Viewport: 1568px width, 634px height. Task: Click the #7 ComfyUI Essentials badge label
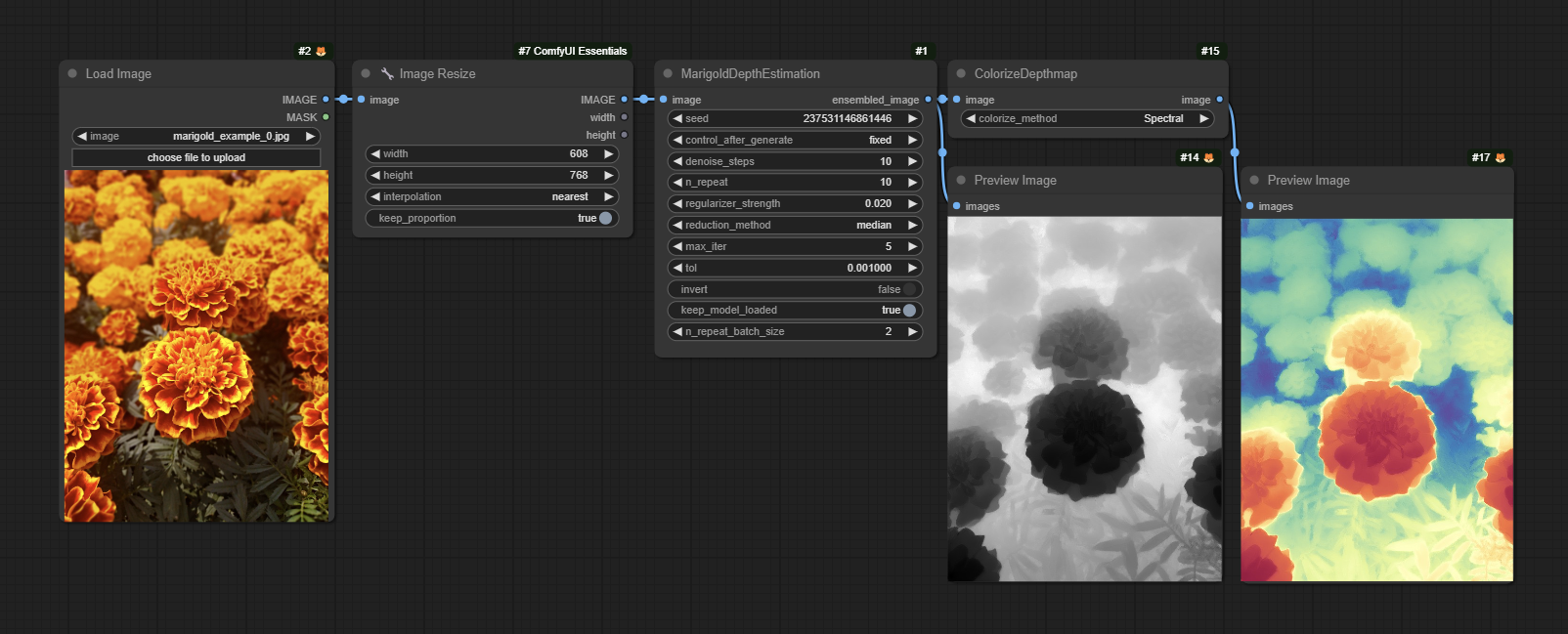click(x=572, y=51)
